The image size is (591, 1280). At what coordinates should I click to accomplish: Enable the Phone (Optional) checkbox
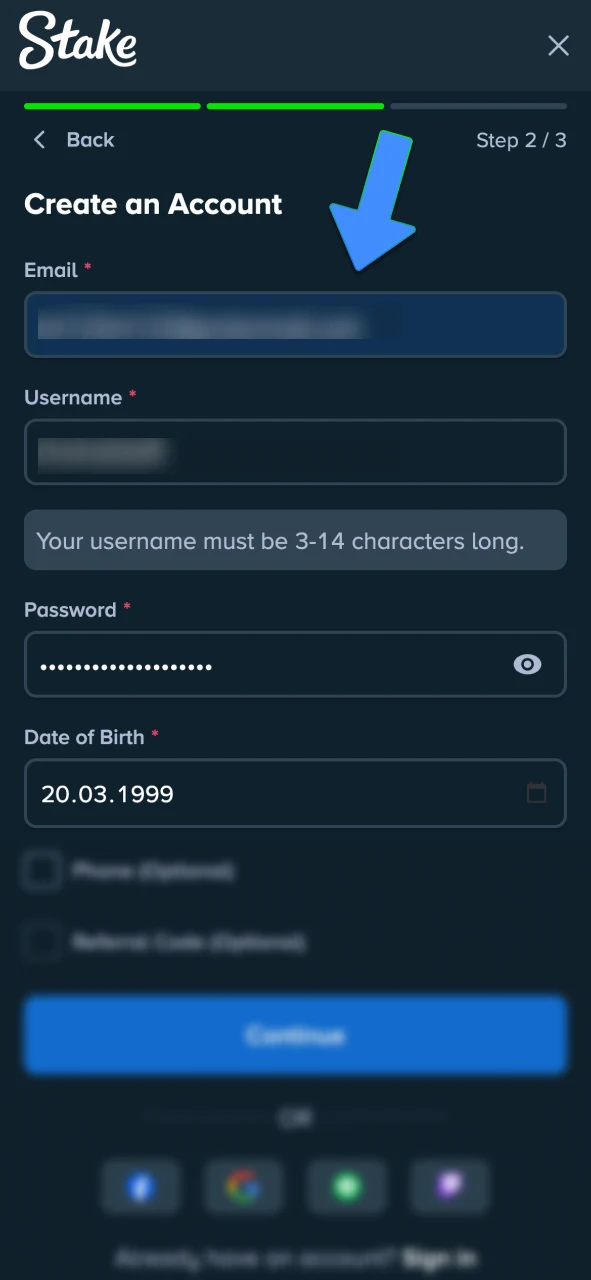coord(41,871)
